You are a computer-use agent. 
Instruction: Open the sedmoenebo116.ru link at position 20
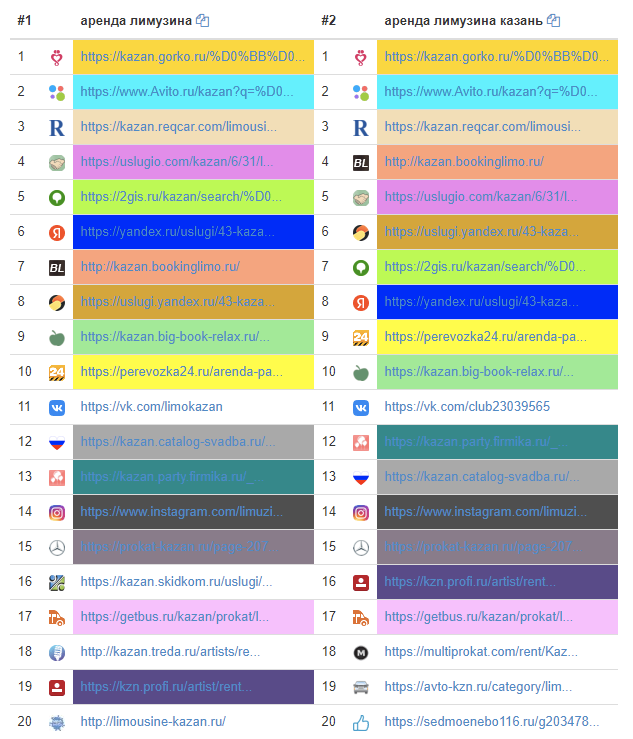click(492, 722)
